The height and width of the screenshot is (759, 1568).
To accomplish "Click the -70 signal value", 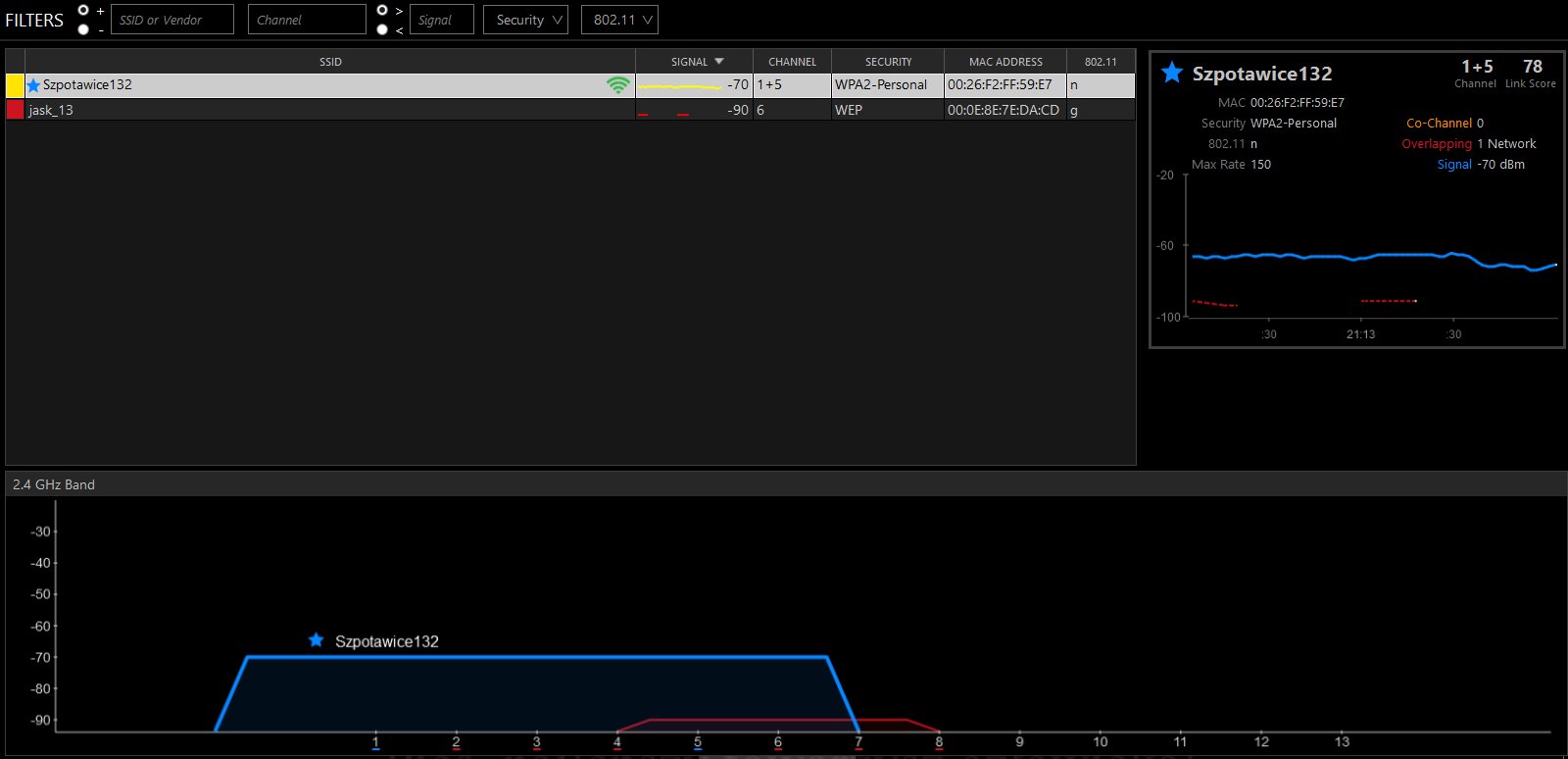I will (x=737, y=85).
